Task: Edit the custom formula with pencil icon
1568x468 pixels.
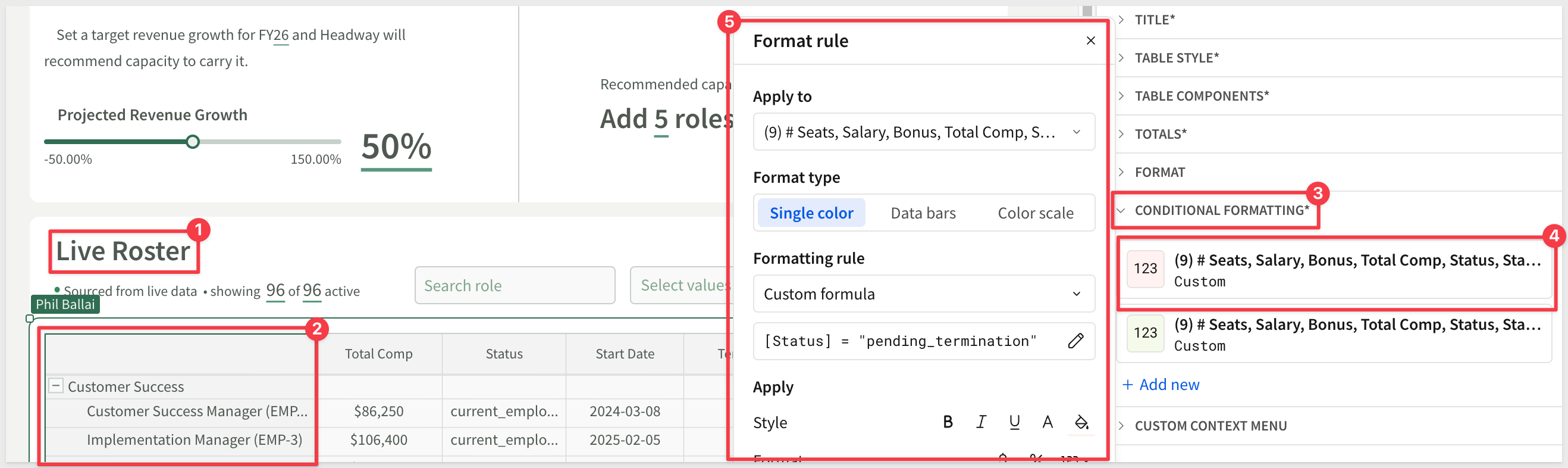Action: 1075,341
